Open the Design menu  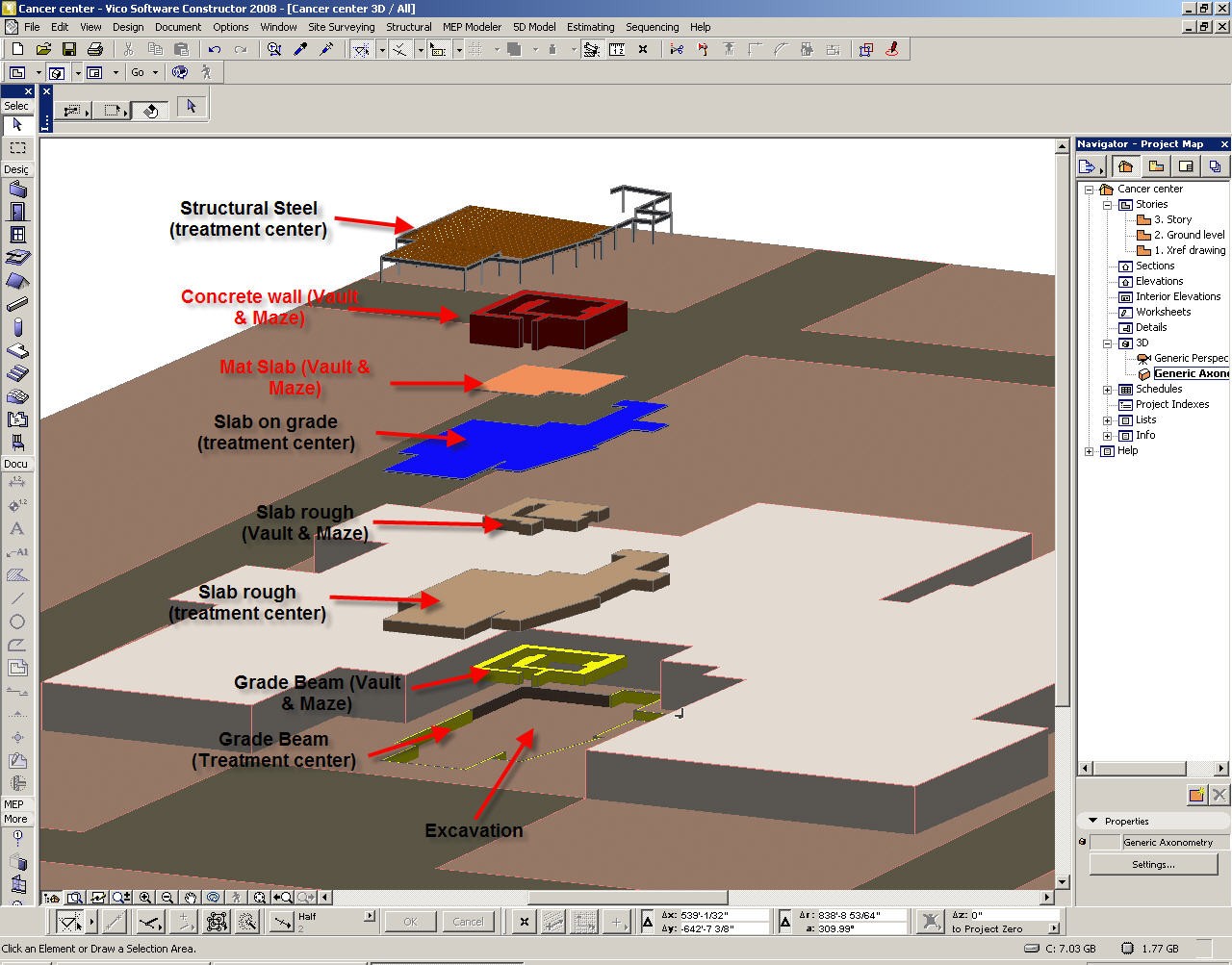[x=128, y=27]
